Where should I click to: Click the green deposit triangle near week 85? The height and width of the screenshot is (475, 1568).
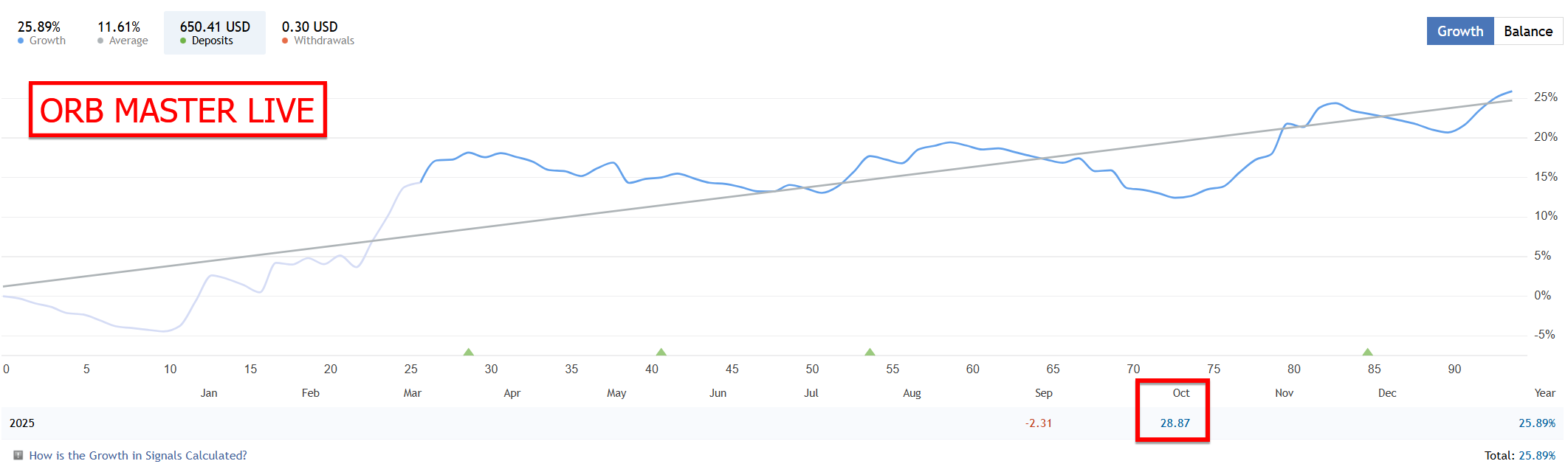(x=1367, y=352)
